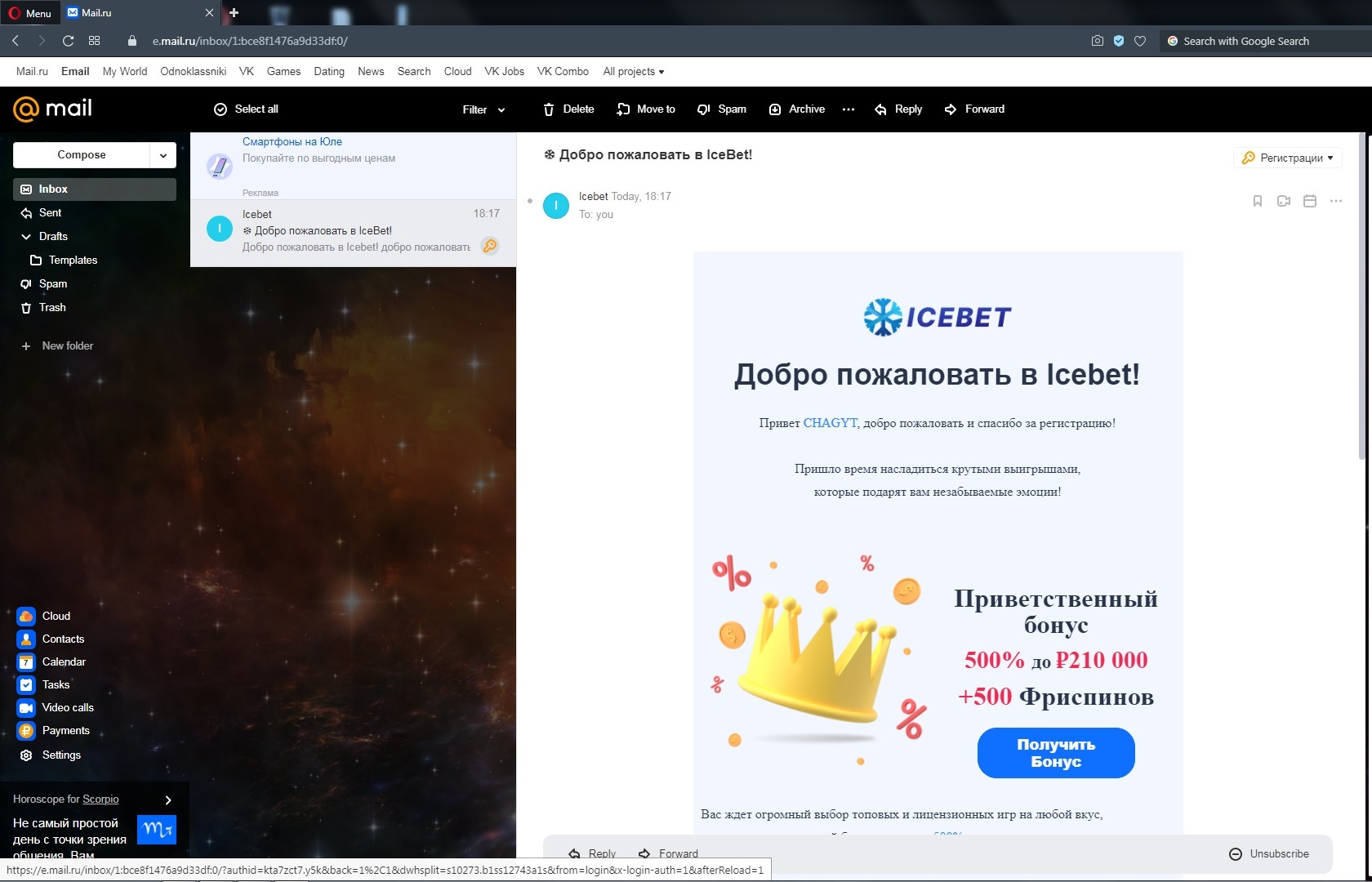Expand the horoscope arrow
Viewport: 1372px width, 882px height.
point(168,800)
